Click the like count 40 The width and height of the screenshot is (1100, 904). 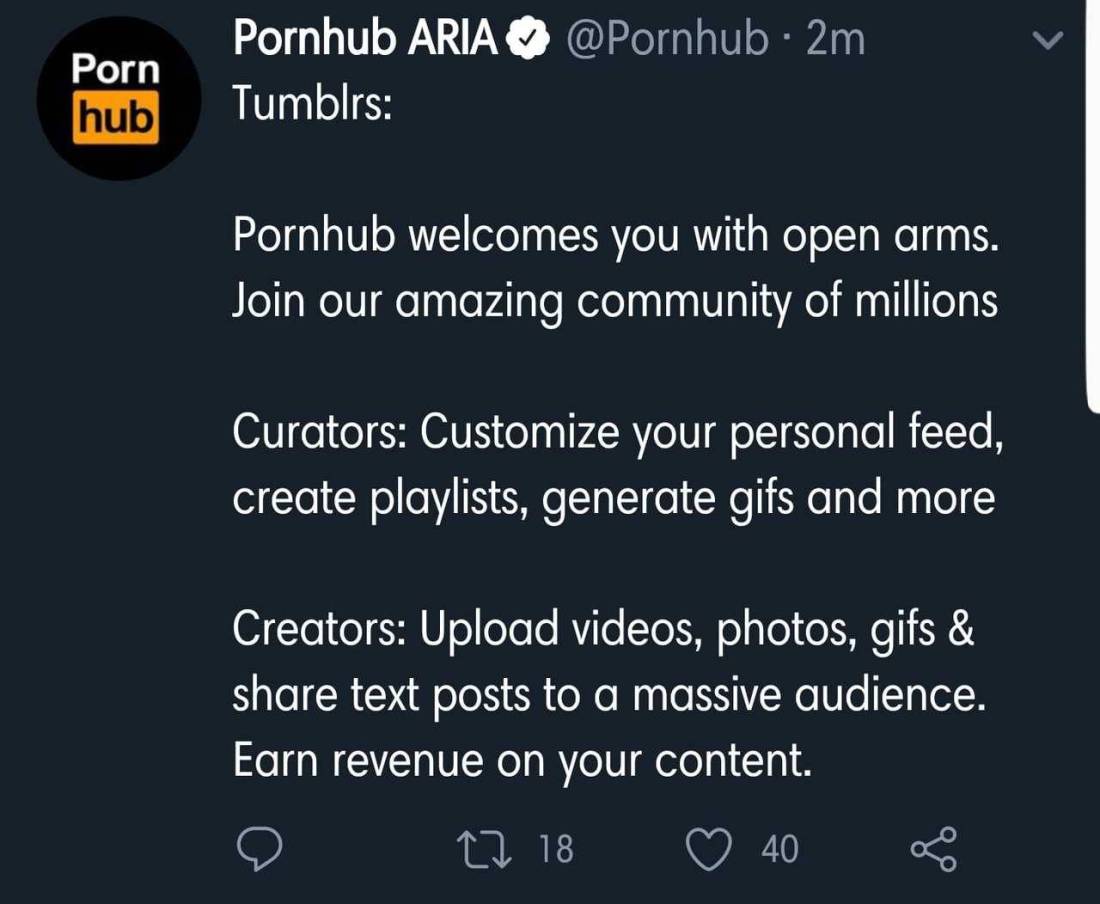[x=780, y=849]
